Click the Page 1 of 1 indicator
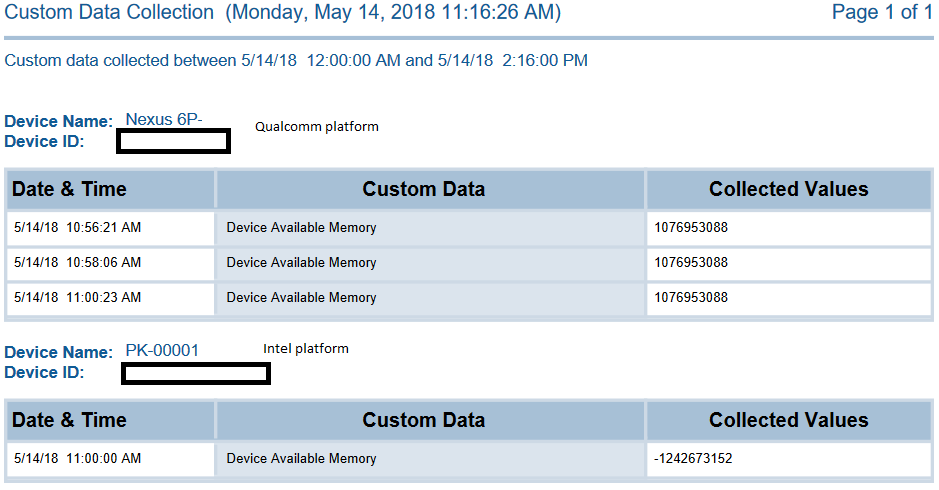 (x=882, y=13)
